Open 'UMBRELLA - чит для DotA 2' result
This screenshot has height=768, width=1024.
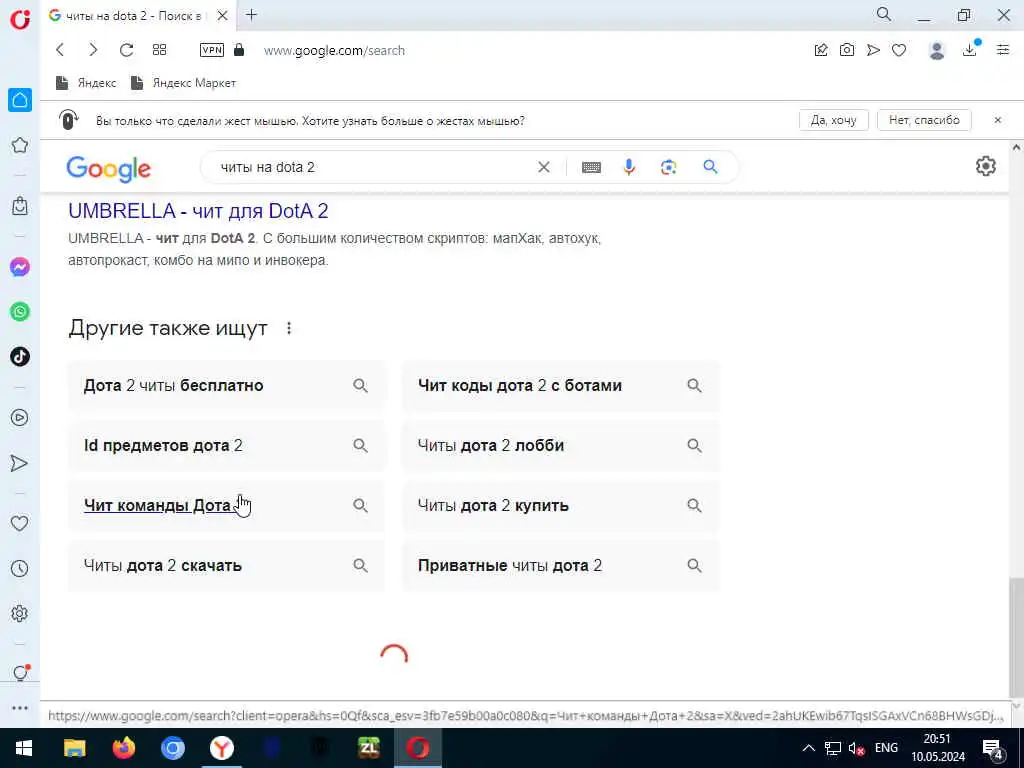tap(199, 211)
